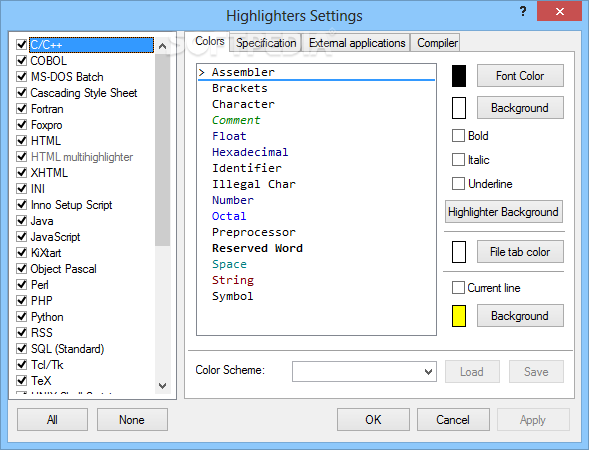Select HTML in language list
589x450 pixels.
pos(45,140)
